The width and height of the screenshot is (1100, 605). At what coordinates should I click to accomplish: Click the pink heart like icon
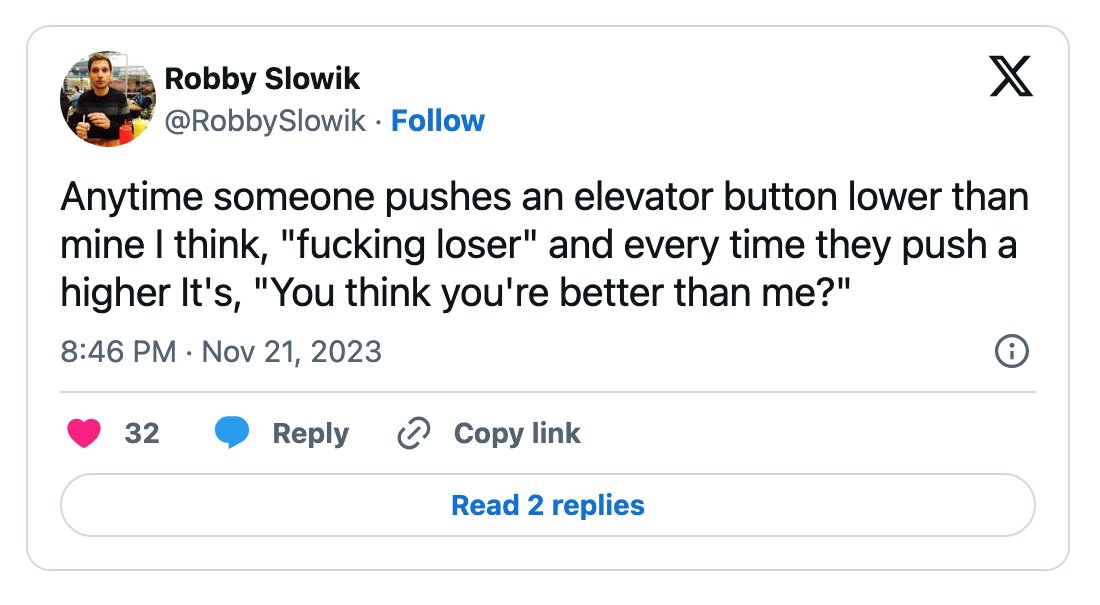coord(84,433)
